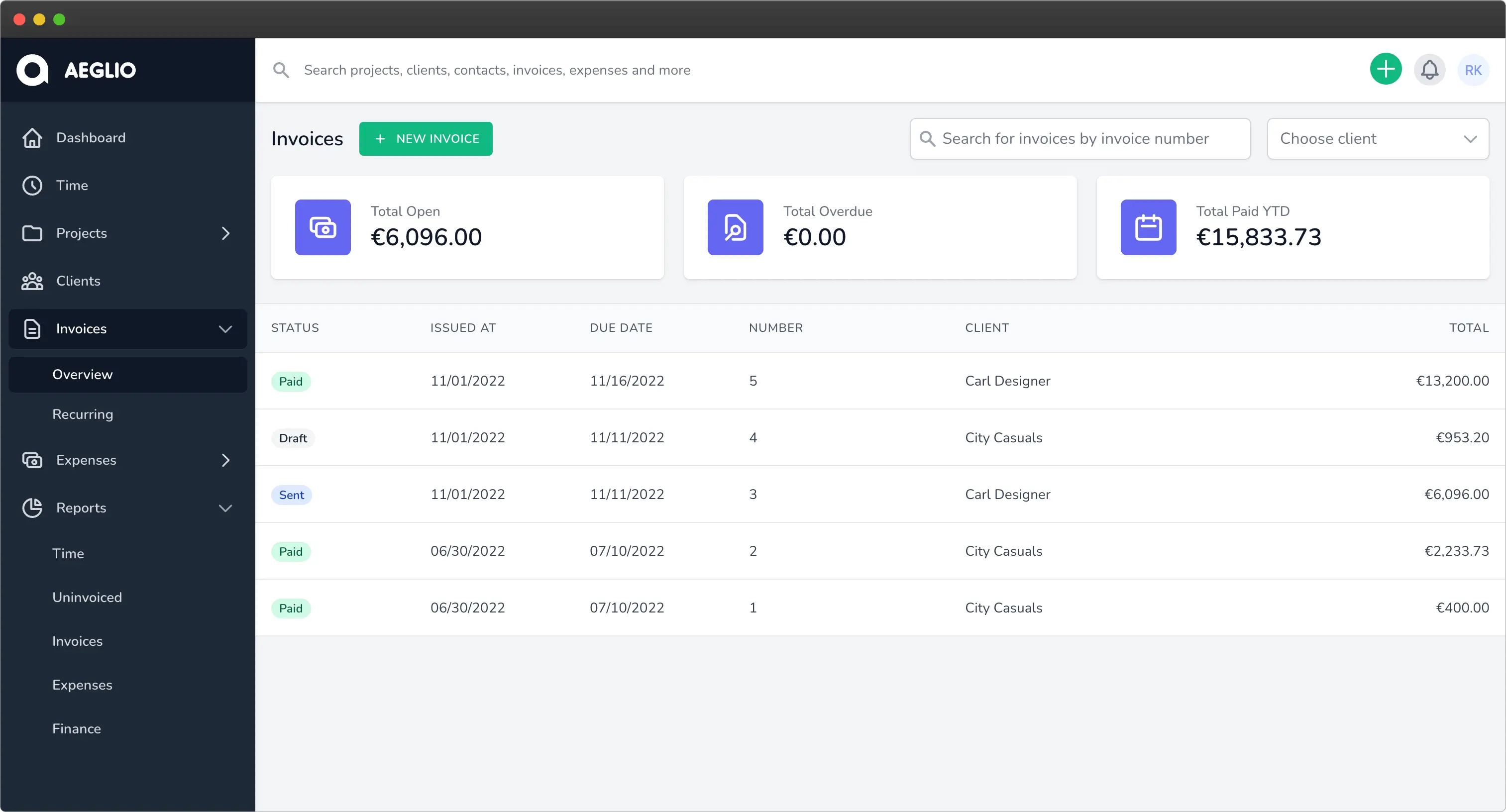
Task: Open the RK user avatar menu
Action: (1473, 70)
